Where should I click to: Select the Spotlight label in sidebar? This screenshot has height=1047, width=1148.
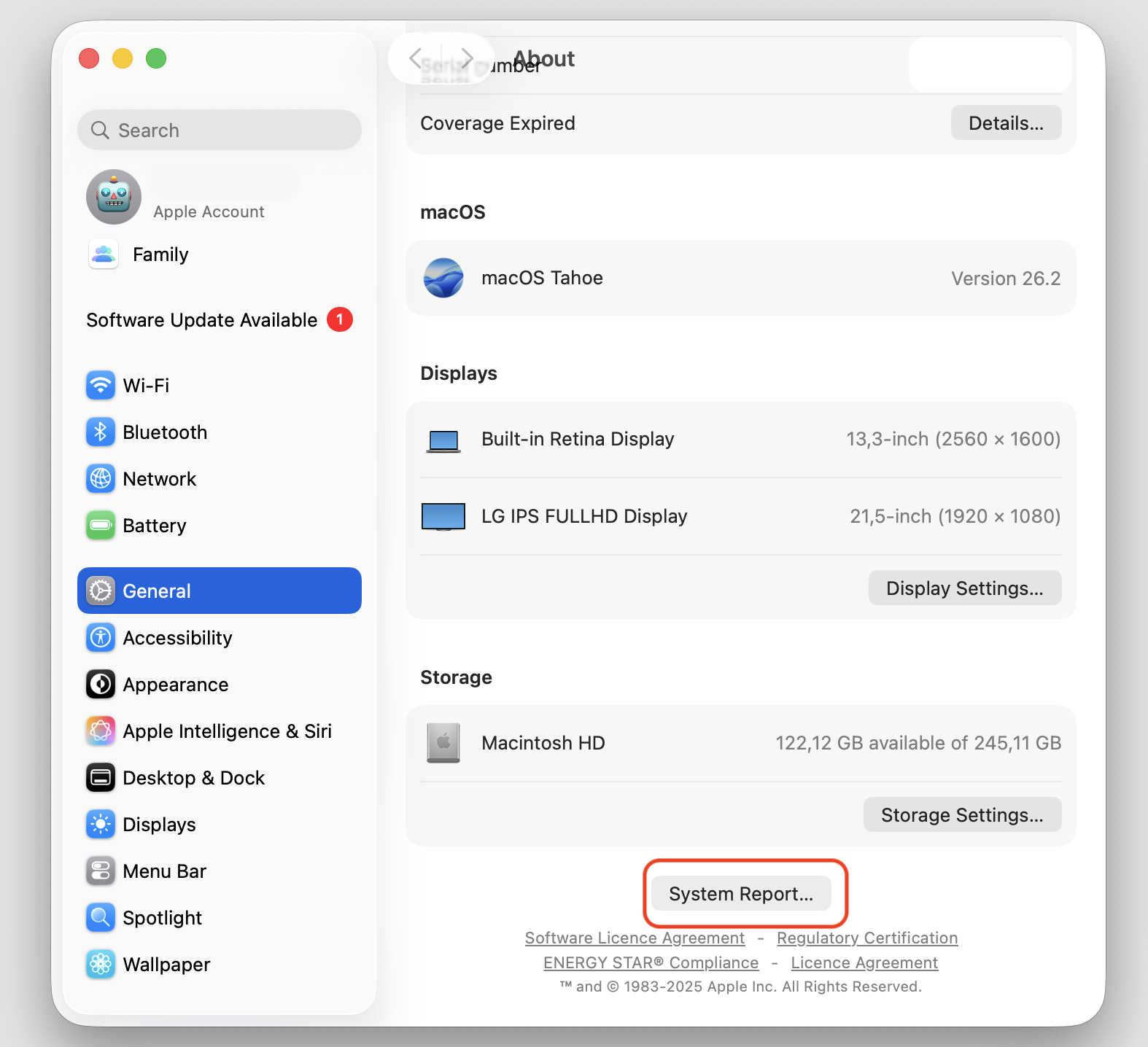point(162,918)
